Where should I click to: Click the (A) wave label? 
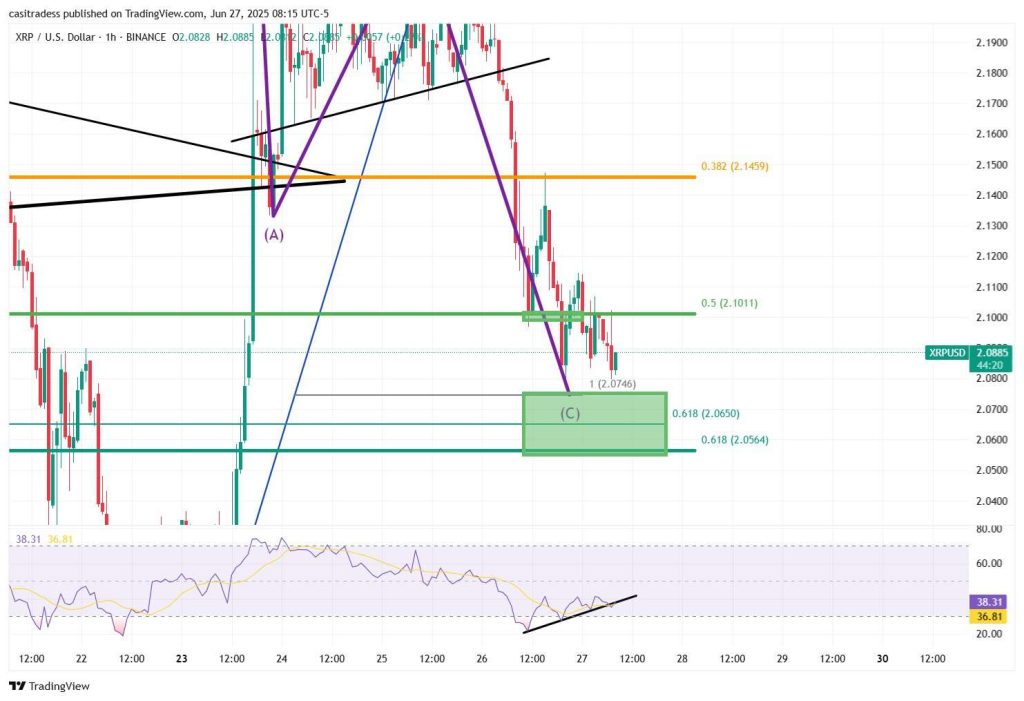pos(274,235)
